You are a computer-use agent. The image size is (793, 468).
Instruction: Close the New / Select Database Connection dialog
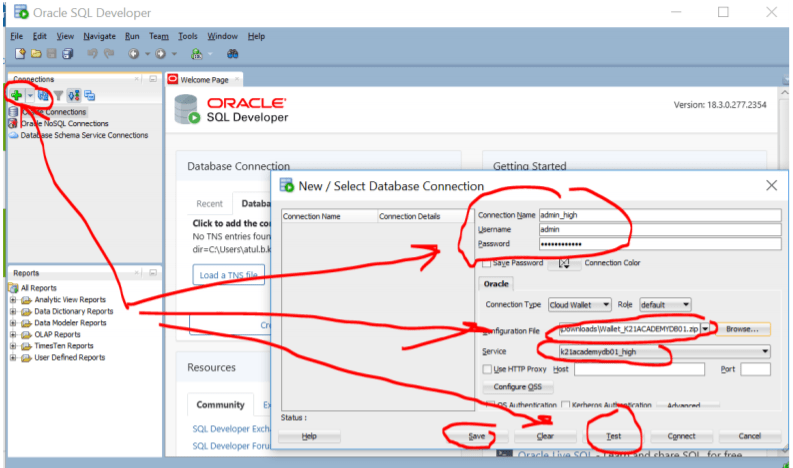point(771,185)
